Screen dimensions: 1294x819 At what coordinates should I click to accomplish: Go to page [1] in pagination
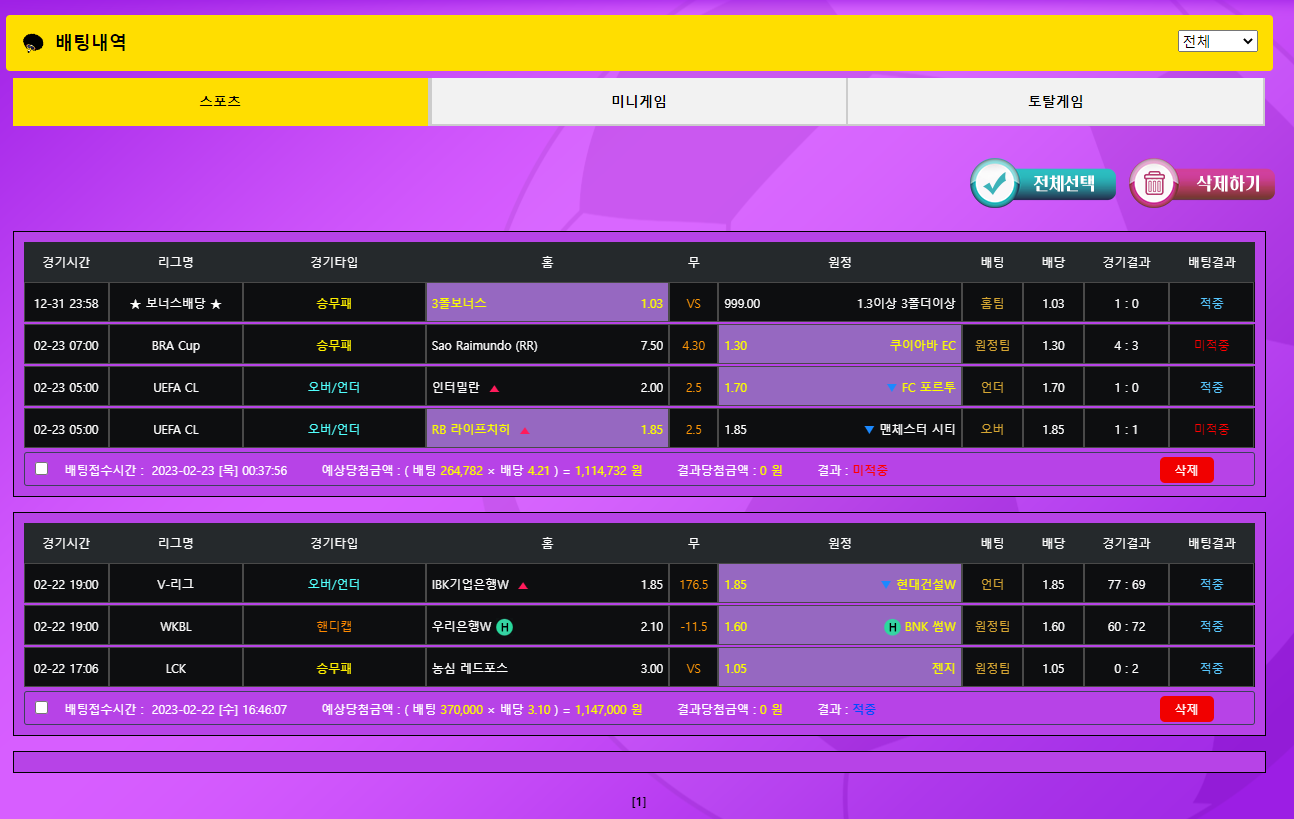click(639, 802)
